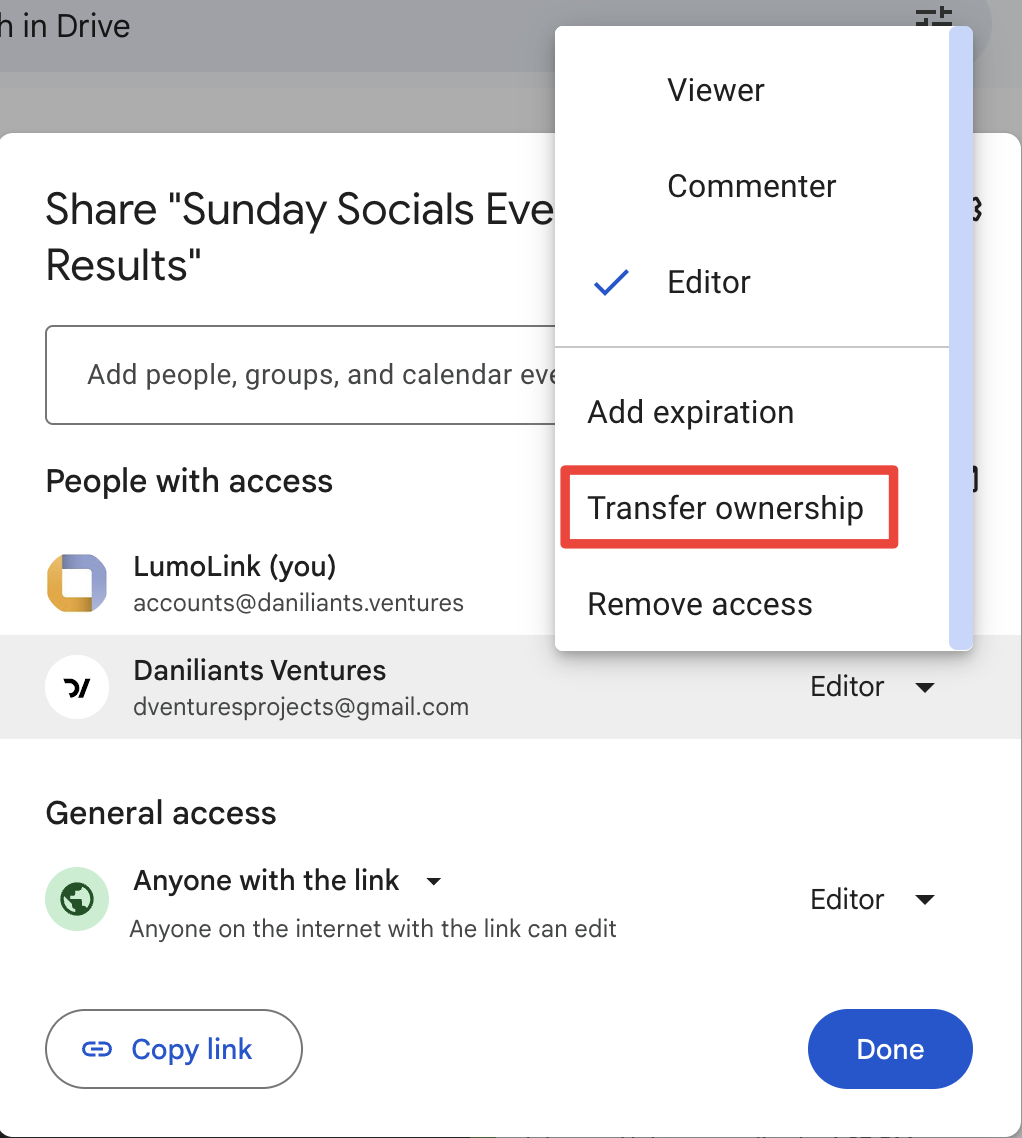Expand the Anyone with the link dropdown

tap(433, 881)
